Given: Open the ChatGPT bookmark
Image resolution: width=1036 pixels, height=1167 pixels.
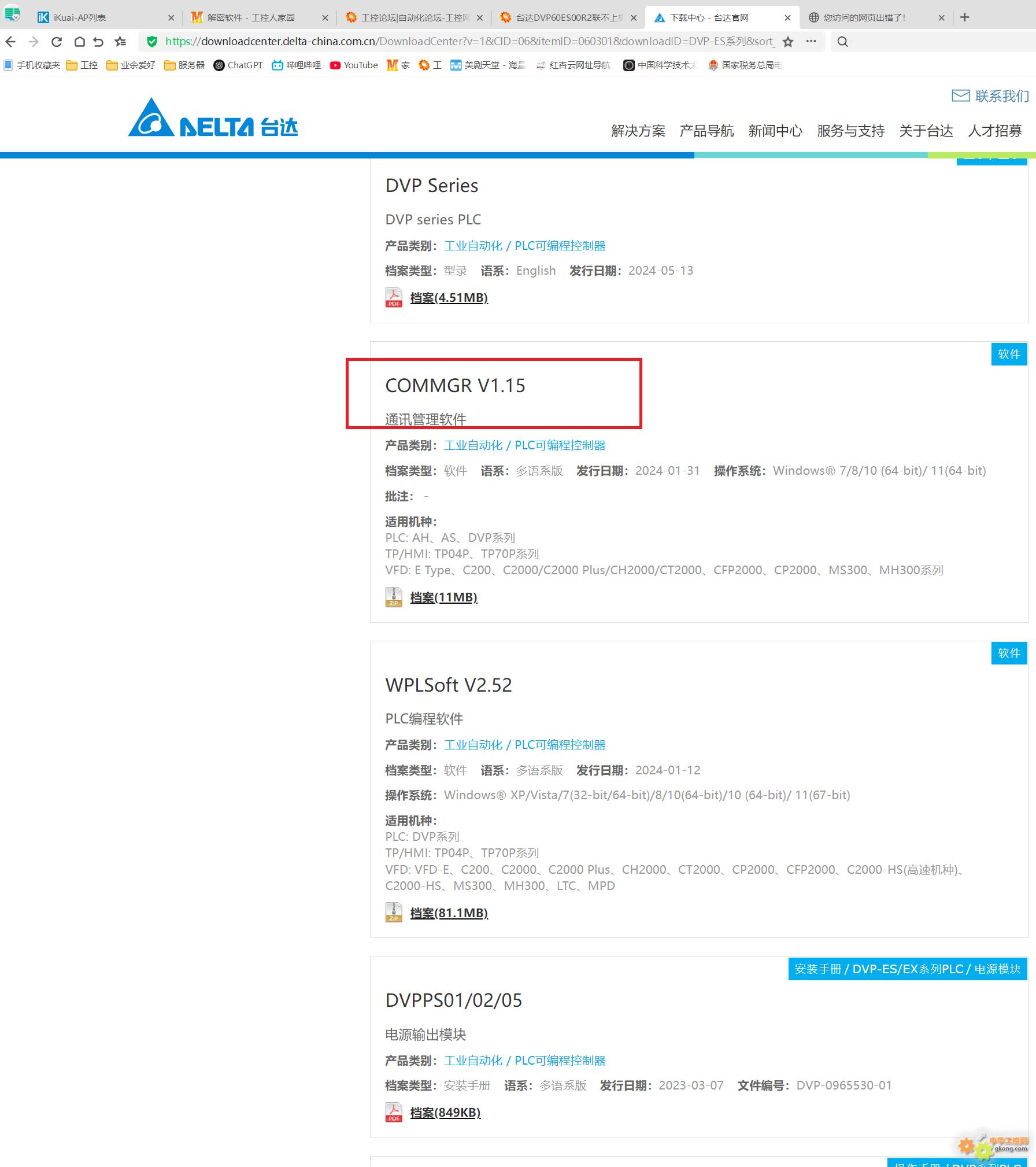Looking at the screenshot, I should click(238, 65).
